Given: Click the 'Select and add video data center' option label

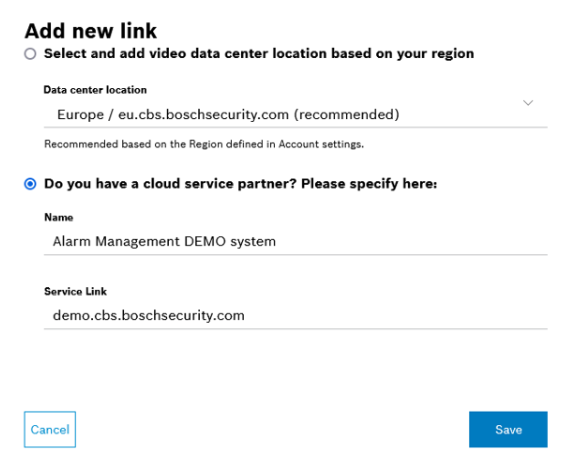Looking at the screenshot, I should point(259,54).
